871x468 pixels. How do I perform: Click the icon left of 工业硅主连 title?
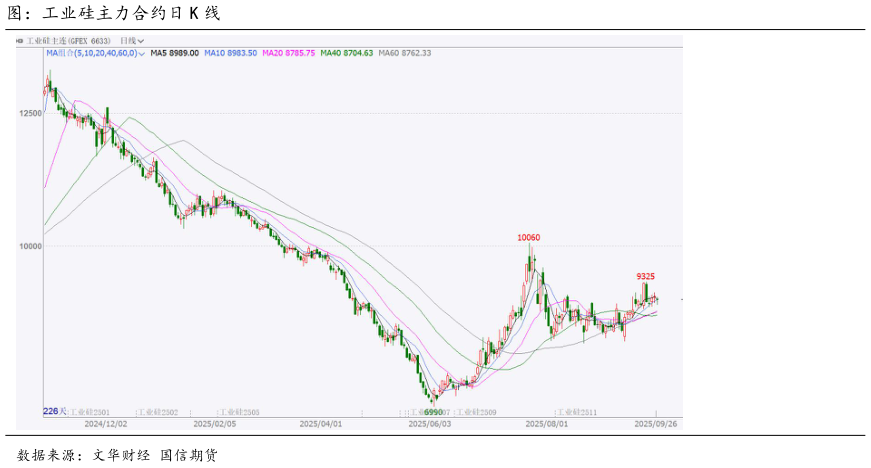click(20, 41)
